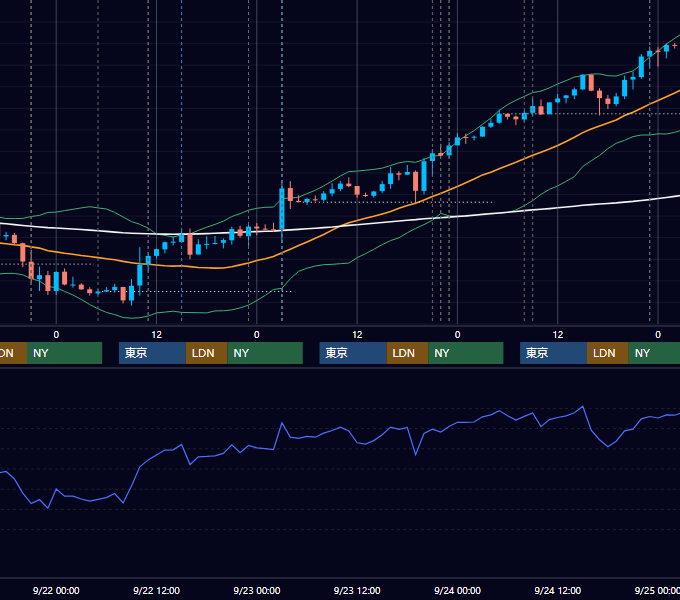Click the 9/22 00:00 date label
The height and width of the screenshot is (600, 680).
[56, 590]
